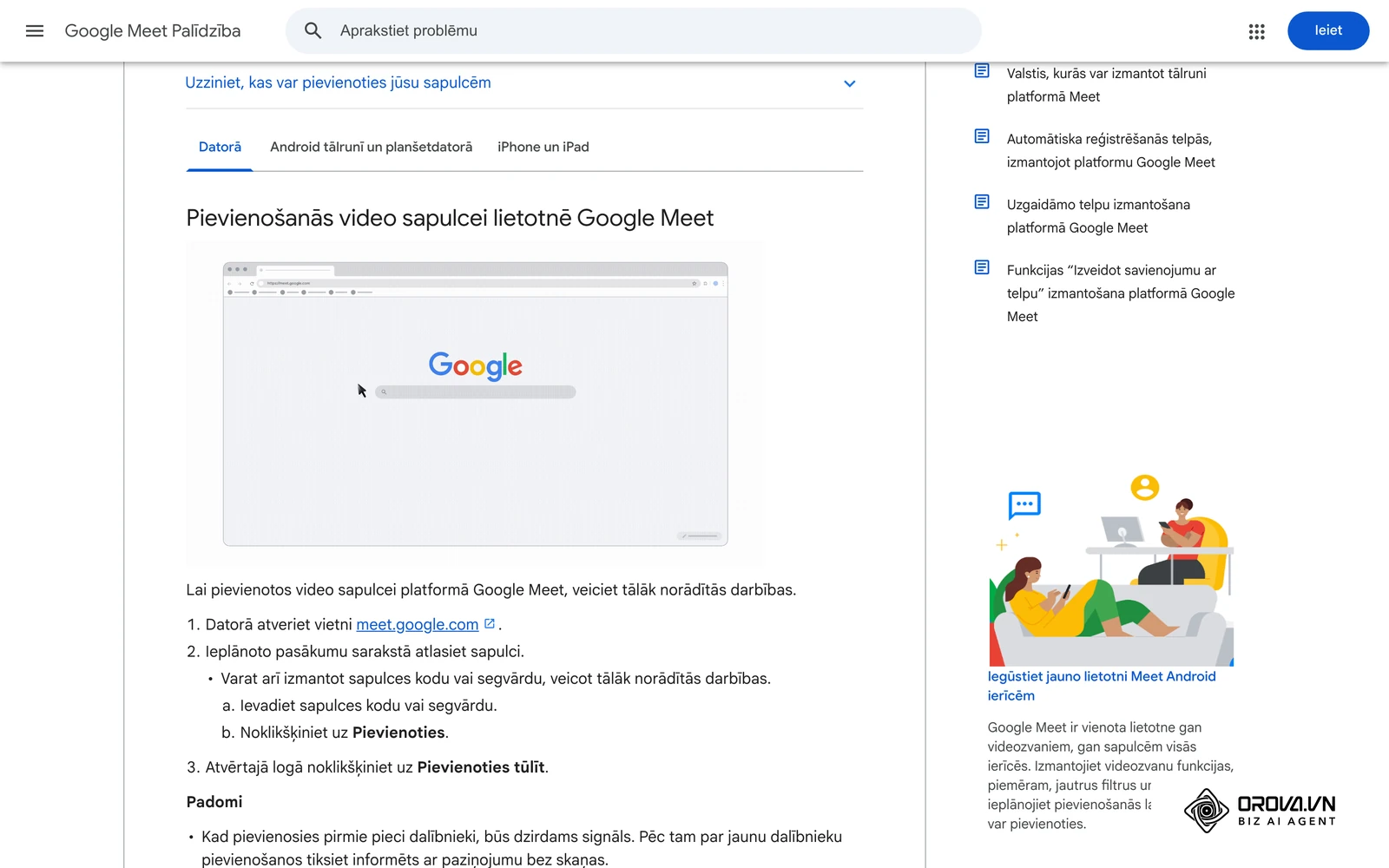
Task: Expand the 'Uzziniet, kas var pievienoties' chevron
Action: tap(850, 83)
